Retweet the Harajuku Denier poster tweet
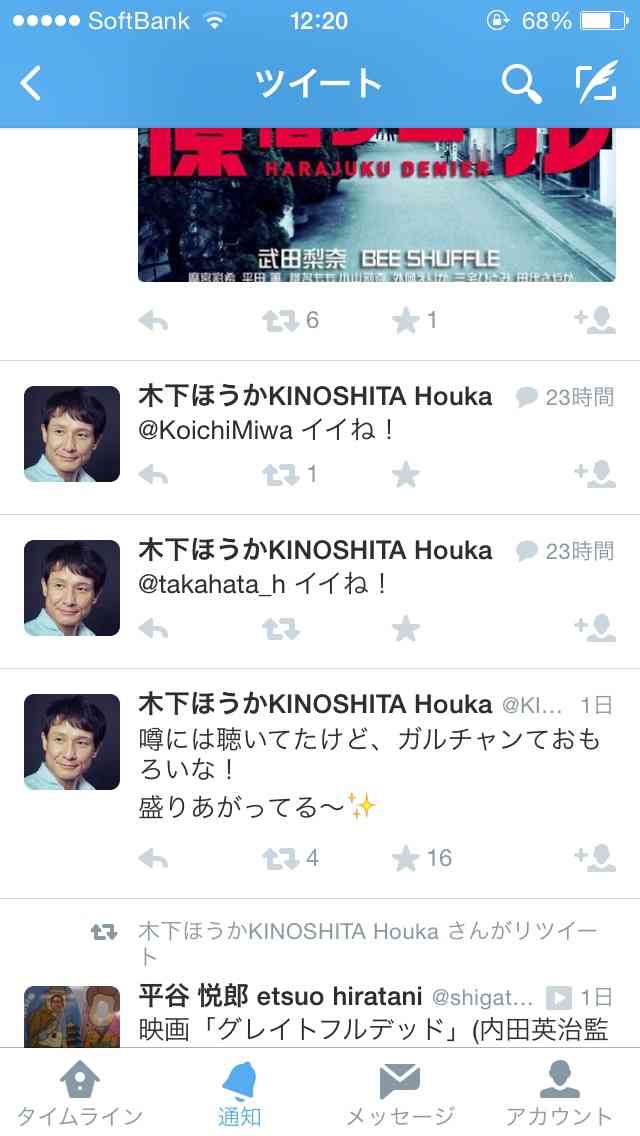The width and height of the screenshot is (640, 1136). [x=280, y=320]
